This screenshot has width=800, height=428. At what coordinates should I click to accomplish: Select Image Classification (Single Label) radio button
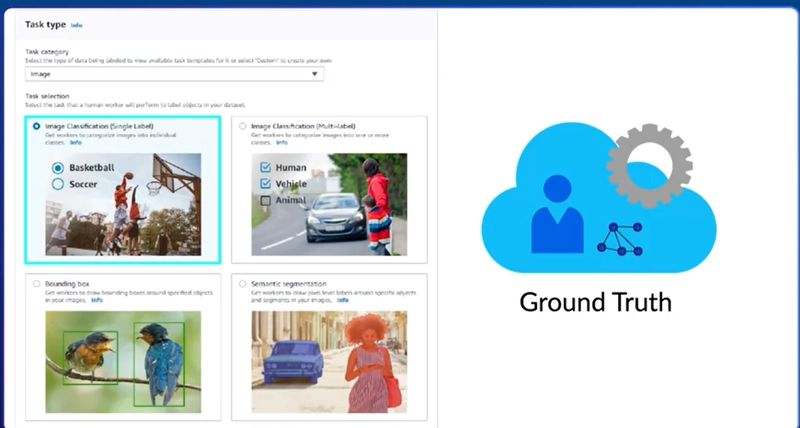coord(36,126)
